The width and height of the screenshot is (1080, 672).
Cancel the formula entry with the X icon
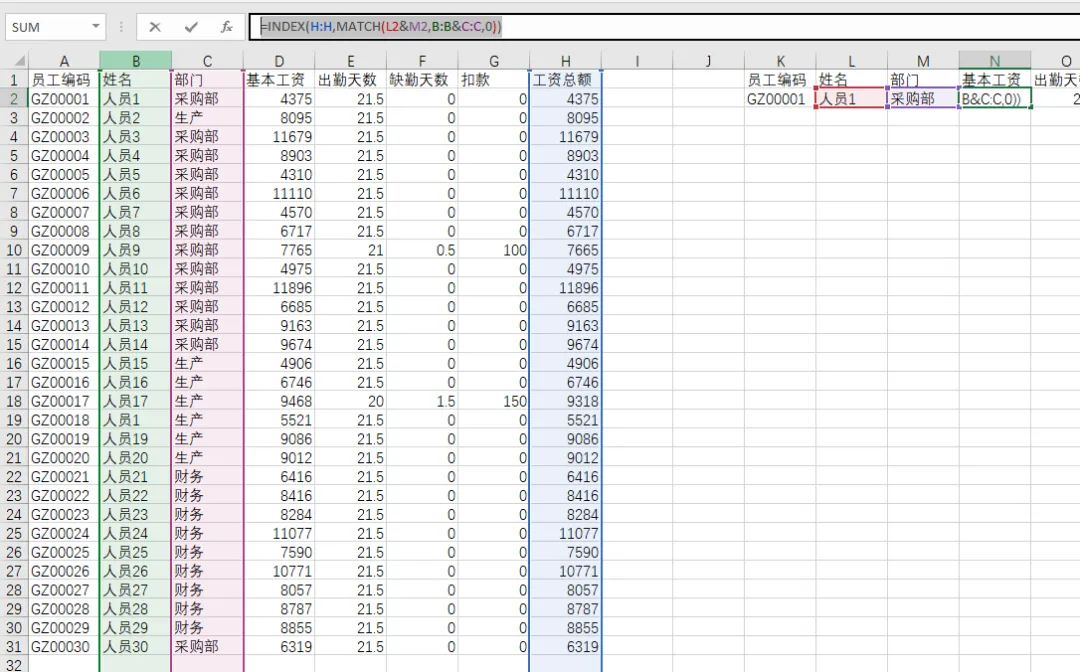click(155, 27)
